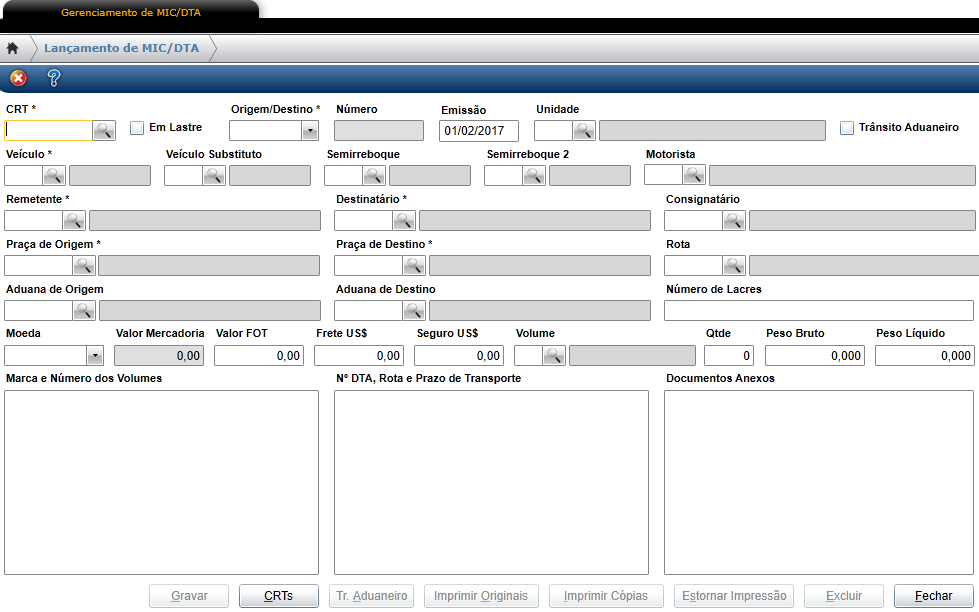Screen dimensions: 979x612
Task: Click the Unidade search magnifier
Action: point(584,131)
